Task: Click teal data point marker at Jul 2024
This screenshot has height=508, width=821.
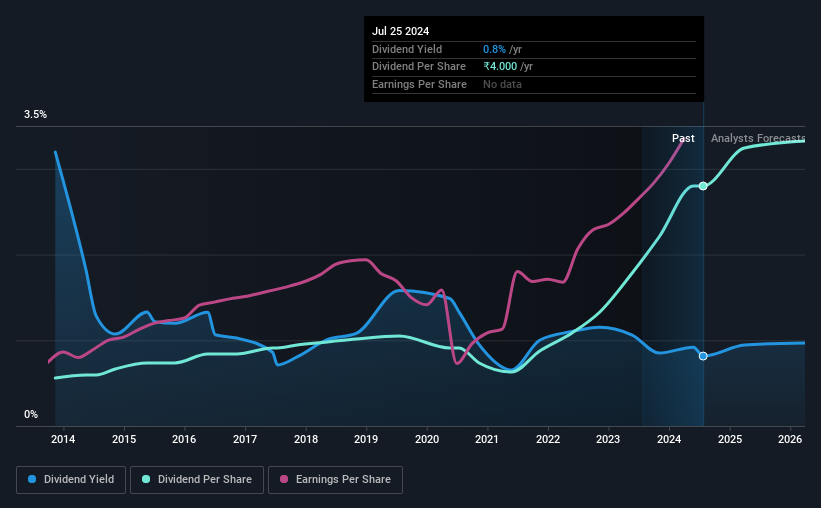Action: coord(703,186)
